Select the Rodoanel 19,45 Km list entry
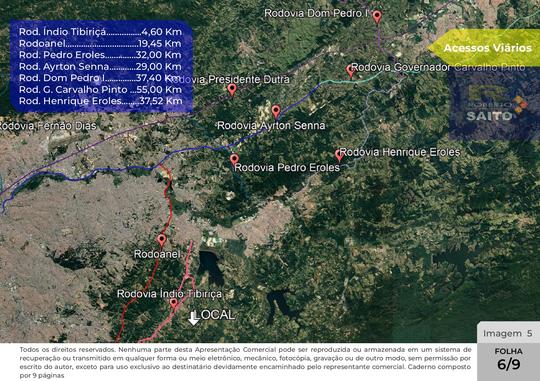 100,43
